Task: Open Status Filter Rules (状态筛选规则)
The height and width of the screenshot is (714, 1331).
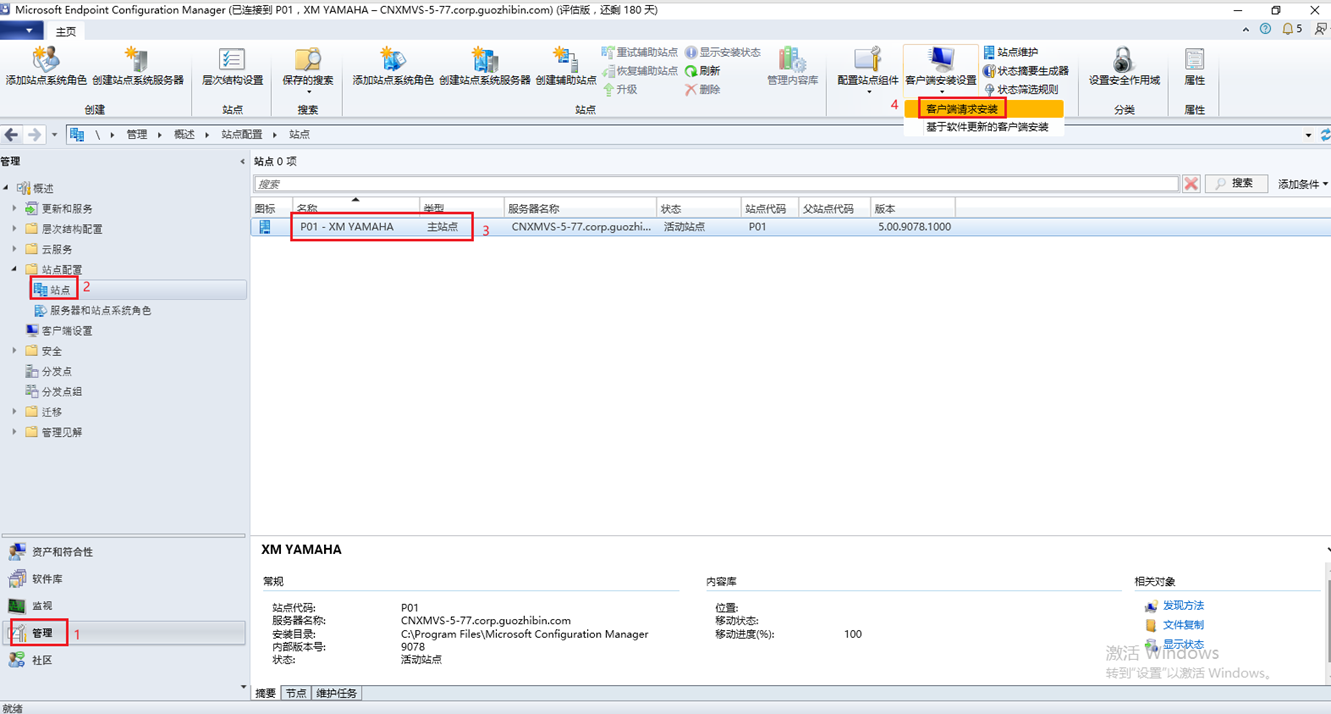Action: [1020, 89]
